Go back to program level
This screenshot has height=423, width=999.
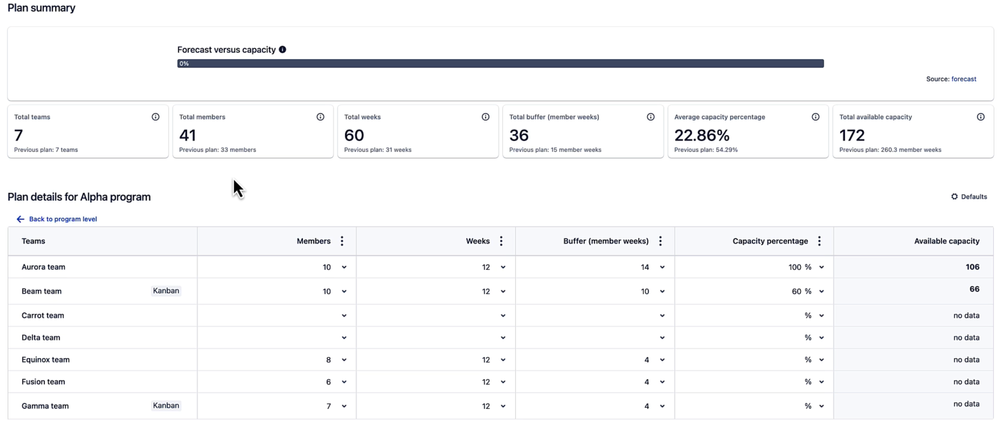pos(57,219)
